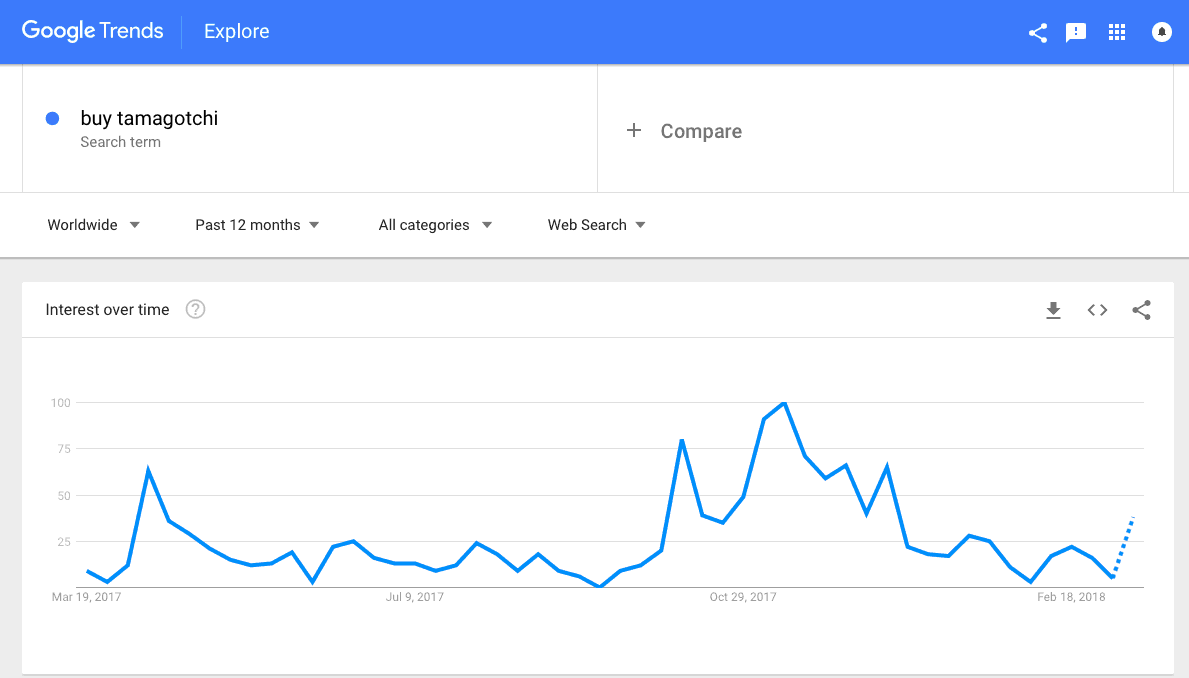Open the feedback icon in the header
Screen dimensions: 1189x678
[x=1076, y=32]
